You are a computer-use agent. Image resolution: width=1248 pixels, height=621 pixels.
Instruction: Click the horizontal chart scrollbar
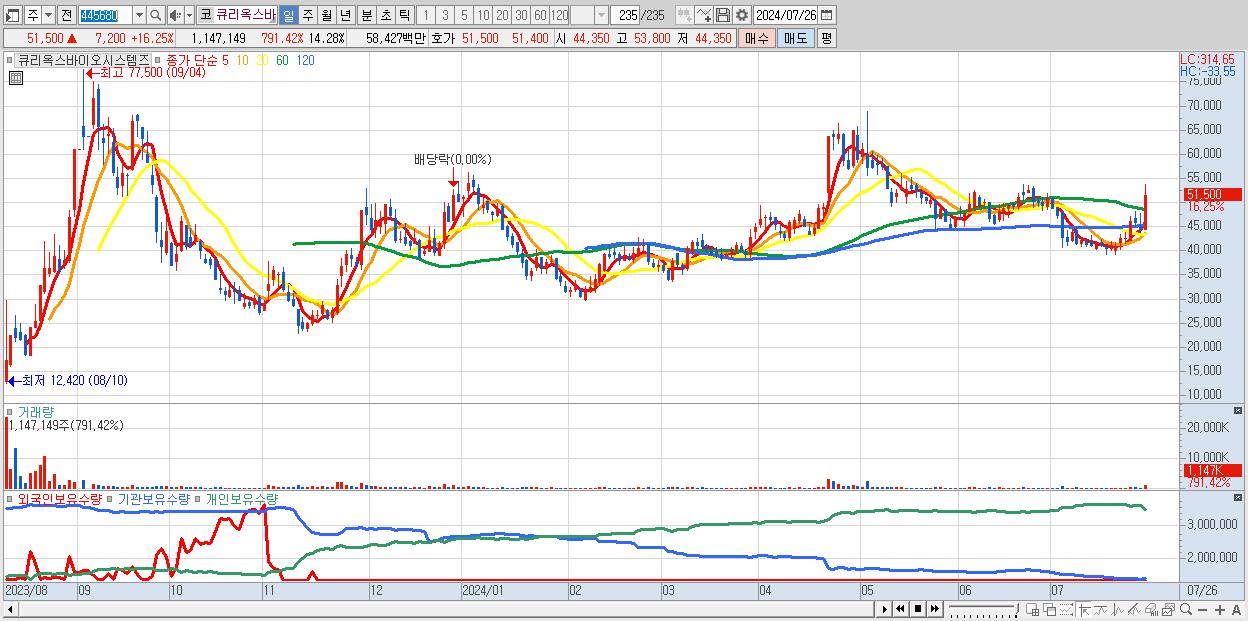click(438, 609)
